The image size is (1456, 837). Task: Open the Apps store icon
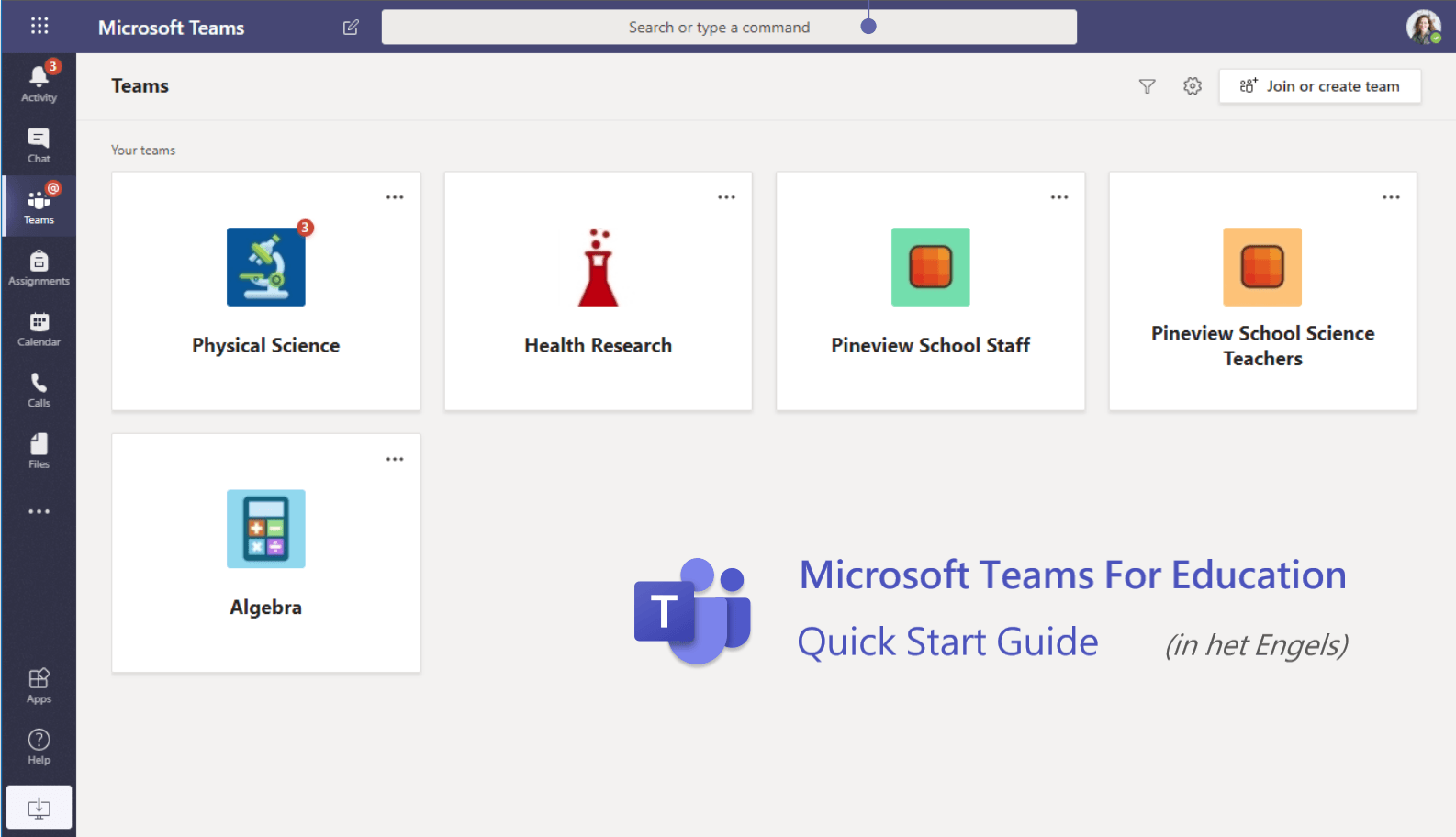(x=39, y=686)
